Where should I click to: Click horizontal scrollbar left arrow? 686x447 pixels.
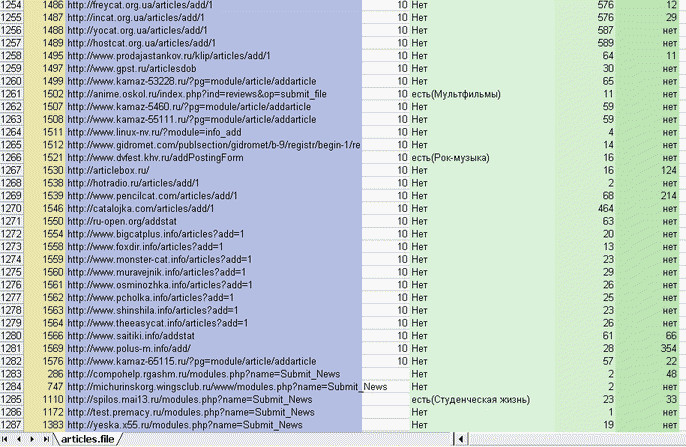pyautogui.click(x=461, y=439)
